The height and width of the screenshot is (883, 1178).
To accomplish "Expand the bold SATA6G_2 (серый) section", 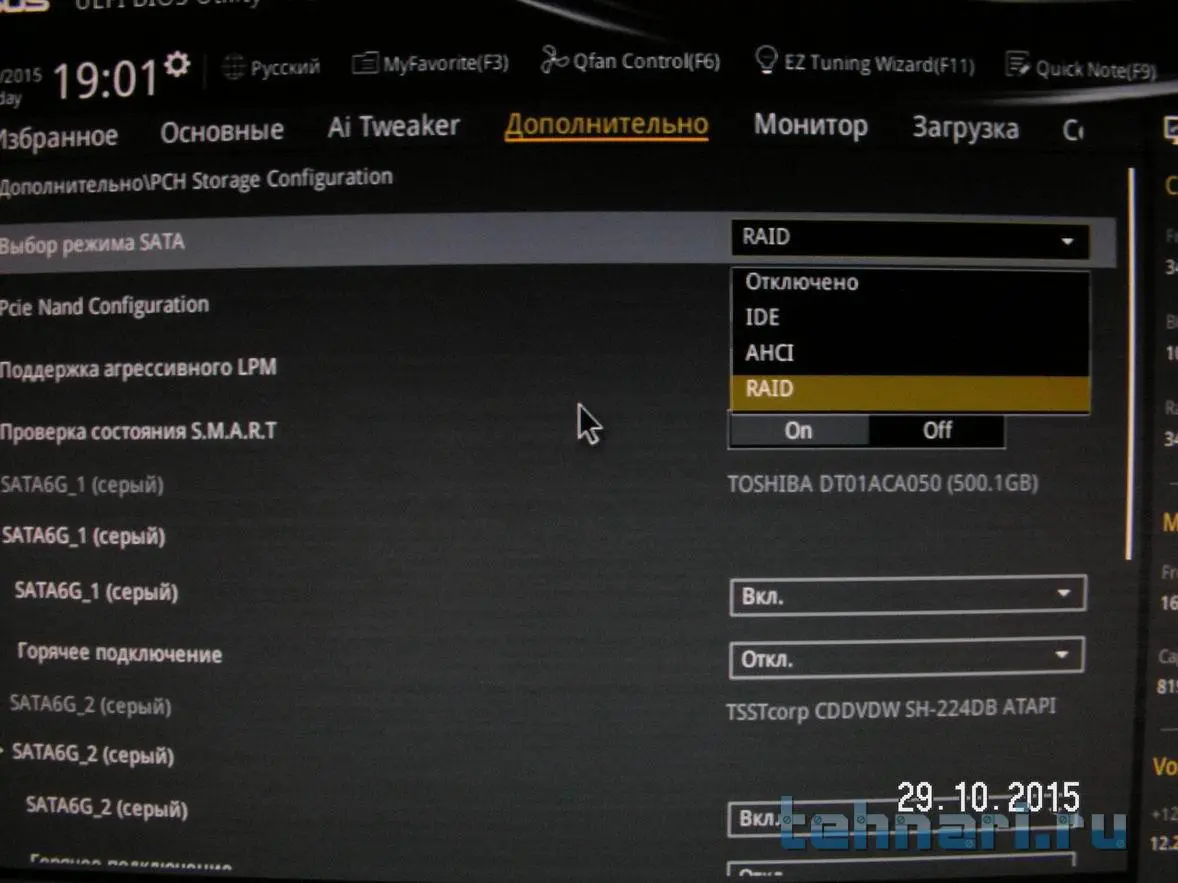I will [x=92, y=754].
